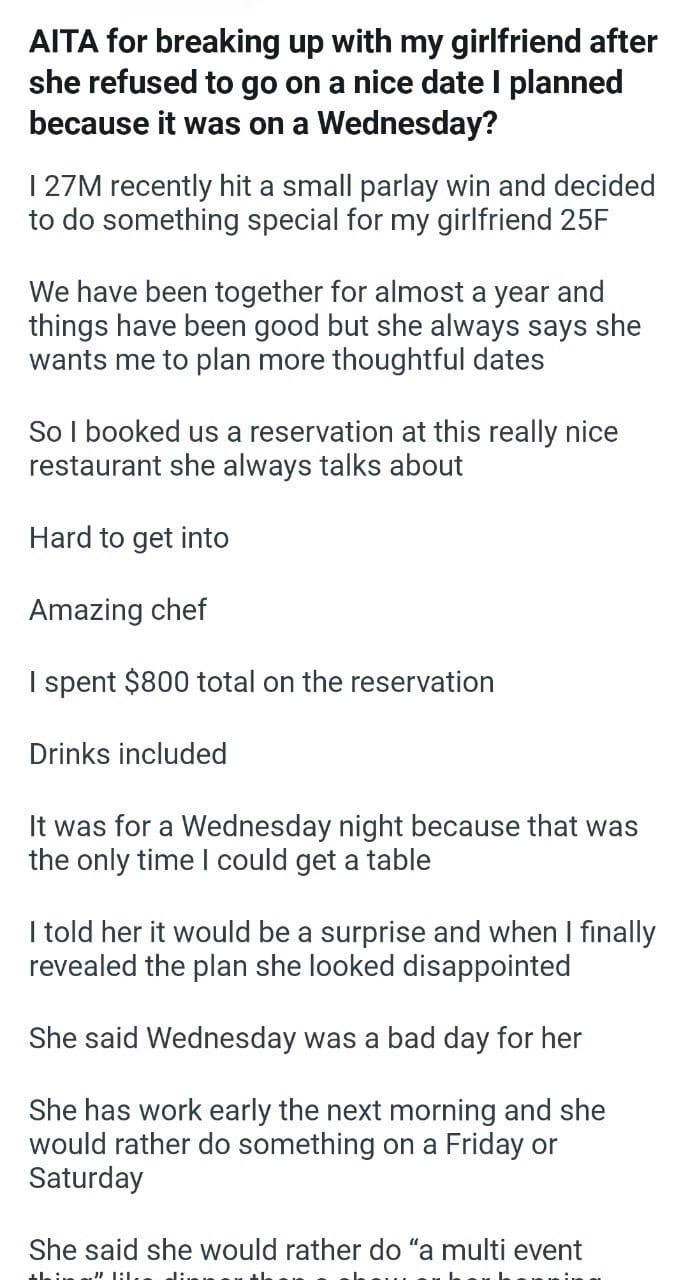The width and height of the screenshot is (688, 1280).
Task: Open the AITA post title about breaking up
Action: pyautogui.click(x=343, y=82)
